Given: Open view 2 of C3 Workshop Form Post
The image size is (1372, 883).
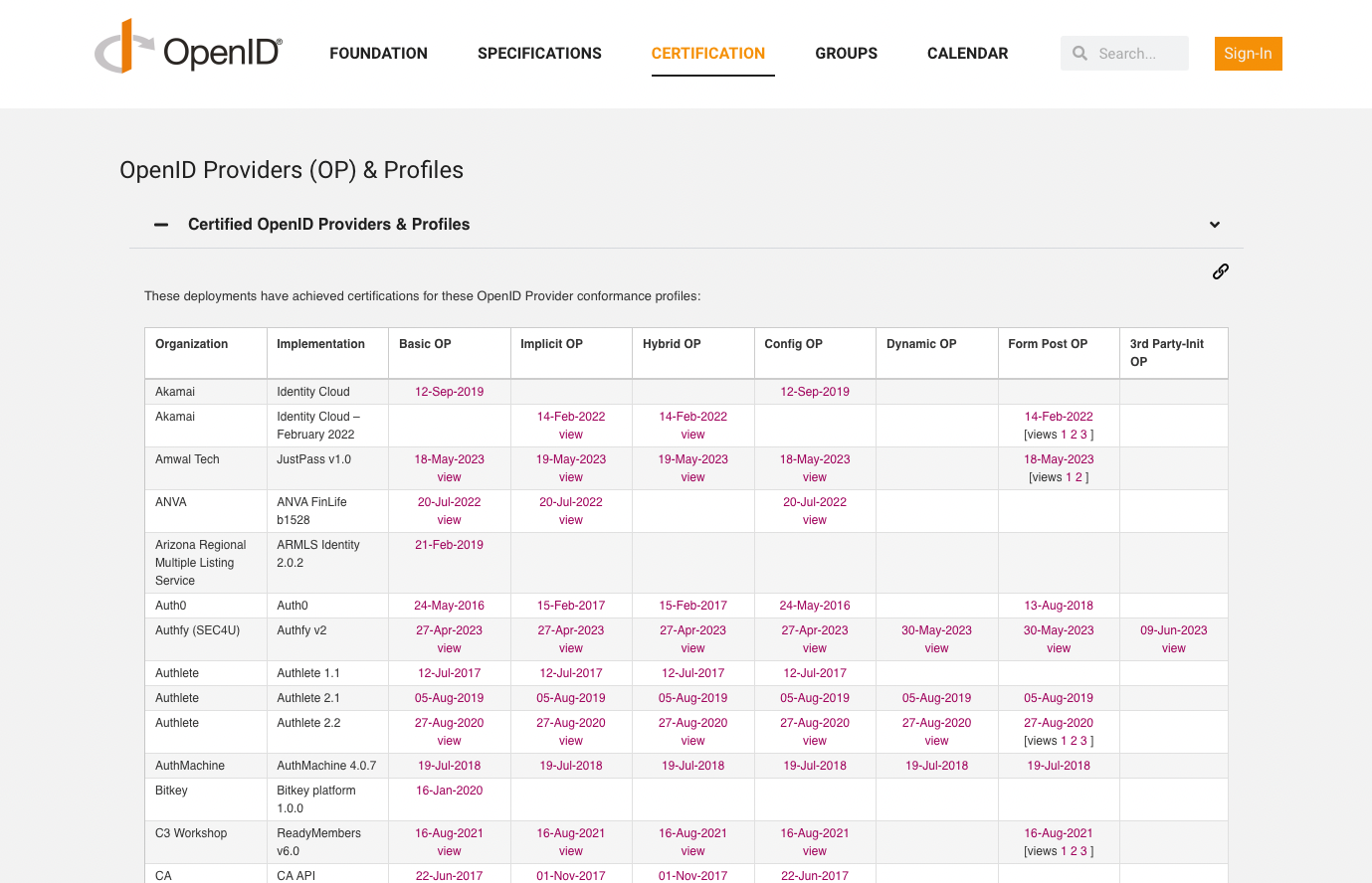Looking at the screenshot, I should (1074, 851).
